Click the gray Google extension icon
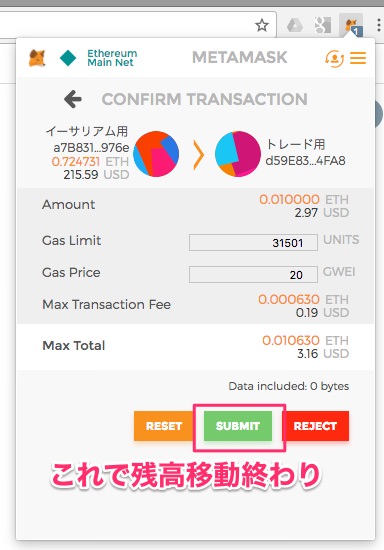384x550 pixels. (323, 26)
